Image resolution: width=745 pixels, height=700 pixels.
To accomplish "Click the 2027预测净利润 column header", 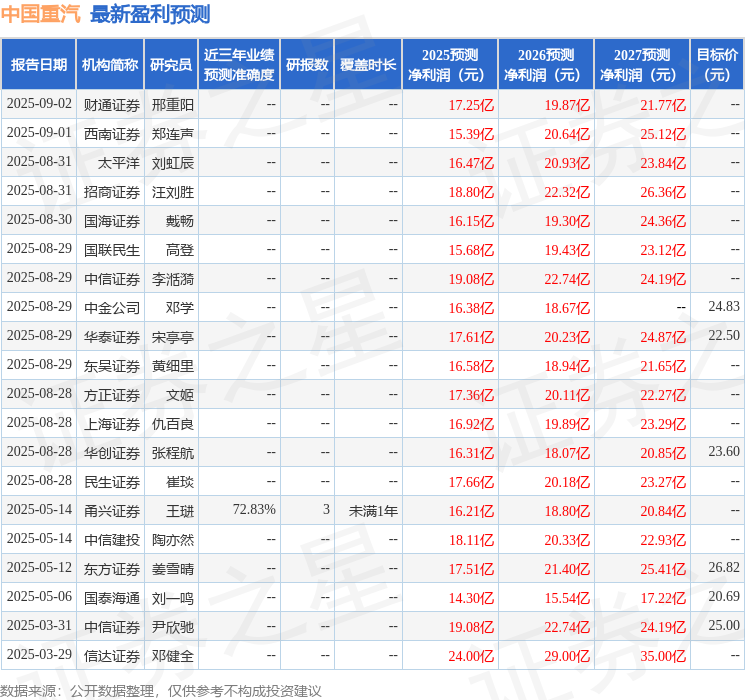I will tap(642, 65).
